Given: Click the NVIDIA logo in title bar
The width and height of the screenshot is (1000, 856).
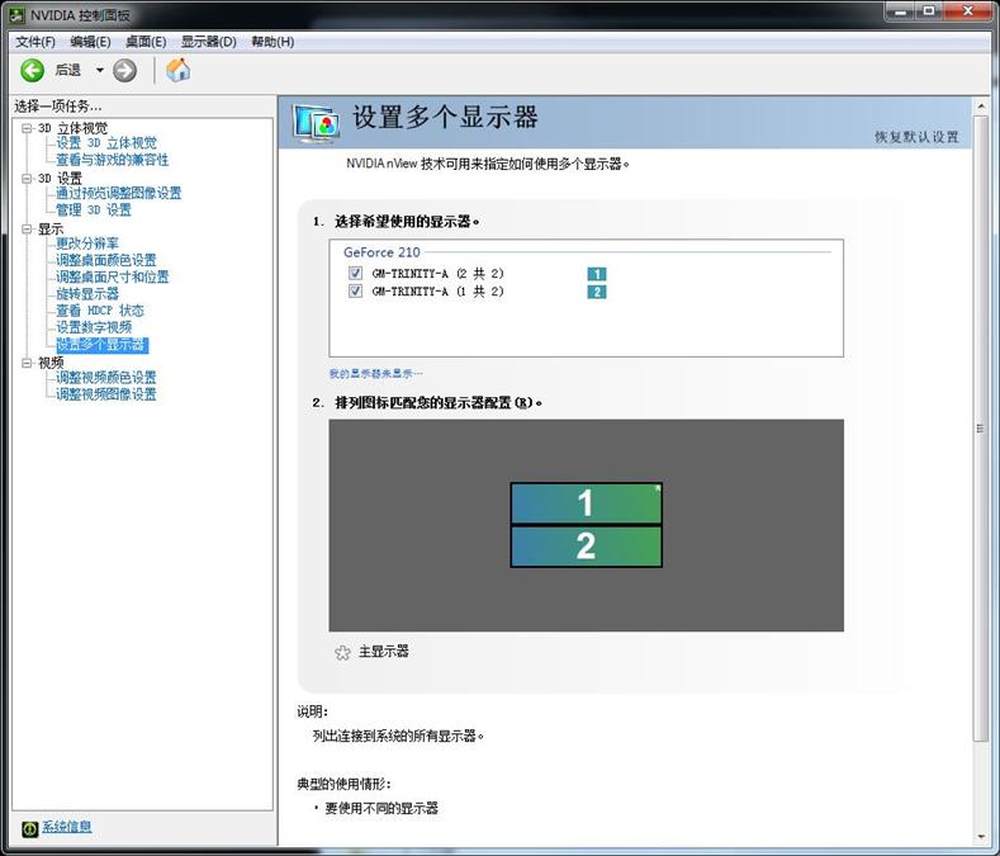Looking at the screenshot, I should click(x=17, y=14).
